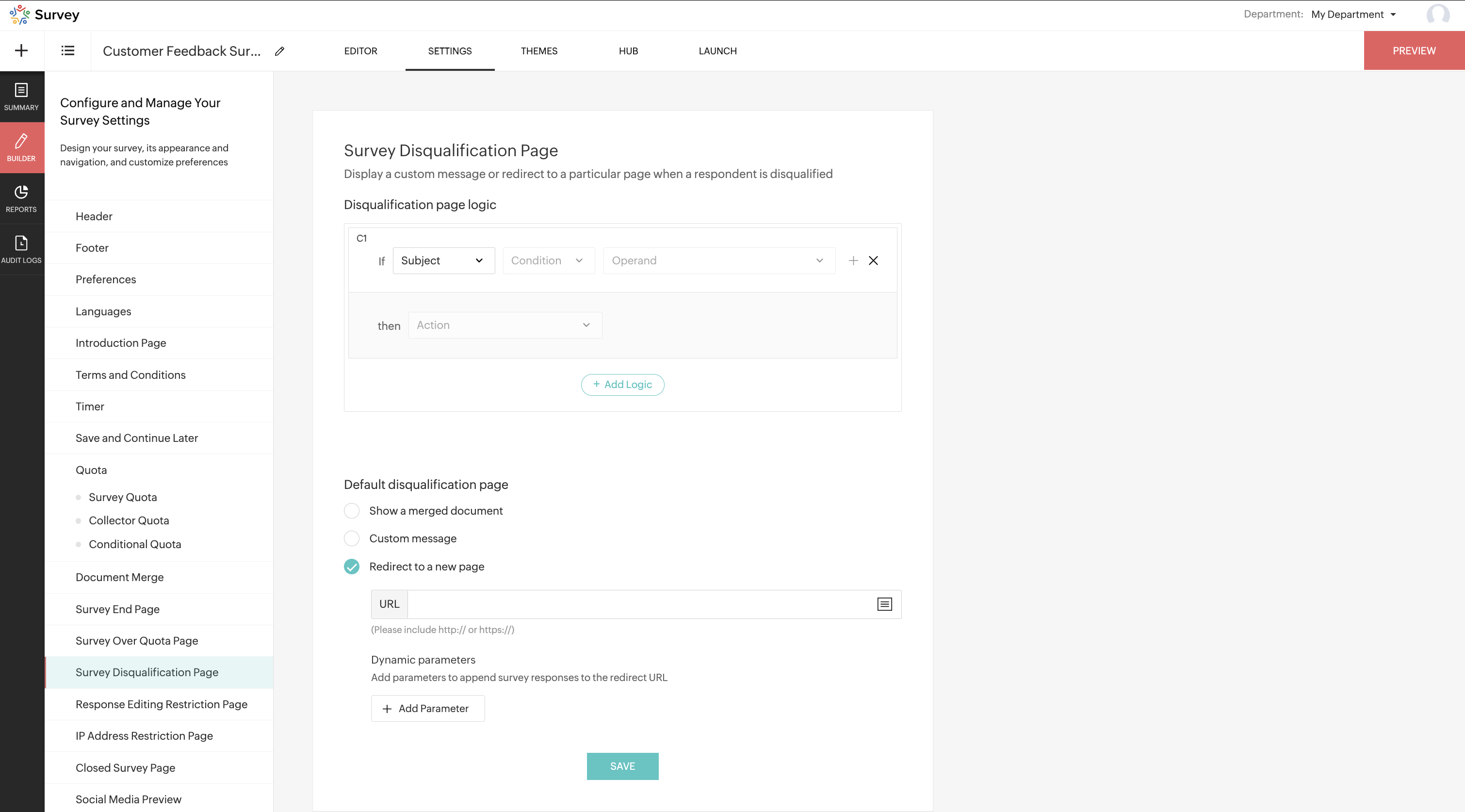
Task: Click the Add Logic button
Action: [x=622, y=384]
